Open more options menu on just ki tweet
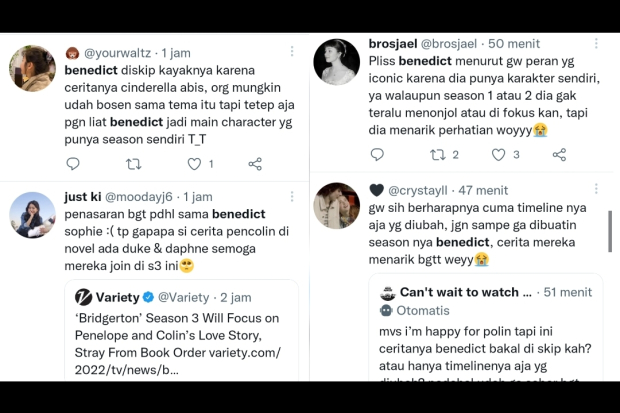Viewport: 620px width, 413px height. pos(292,197)
